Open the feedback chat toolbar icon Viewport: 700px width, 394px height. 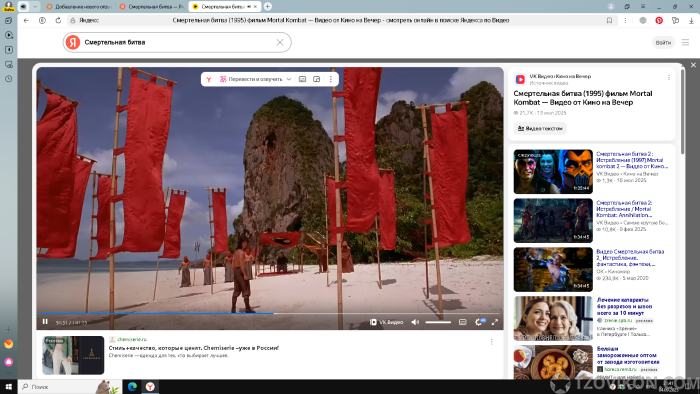(x=675, y=21)
